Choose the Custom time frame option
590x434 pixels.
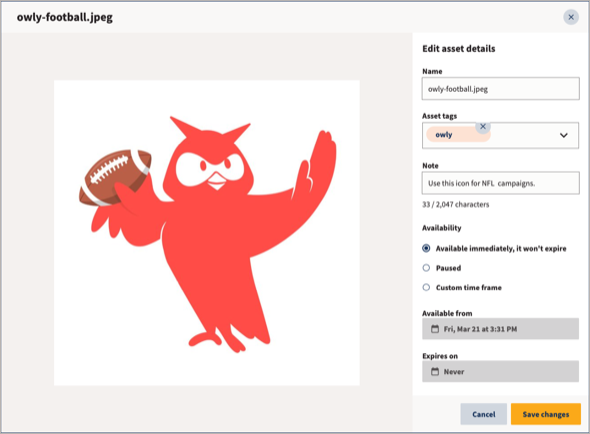click(426, 287)
